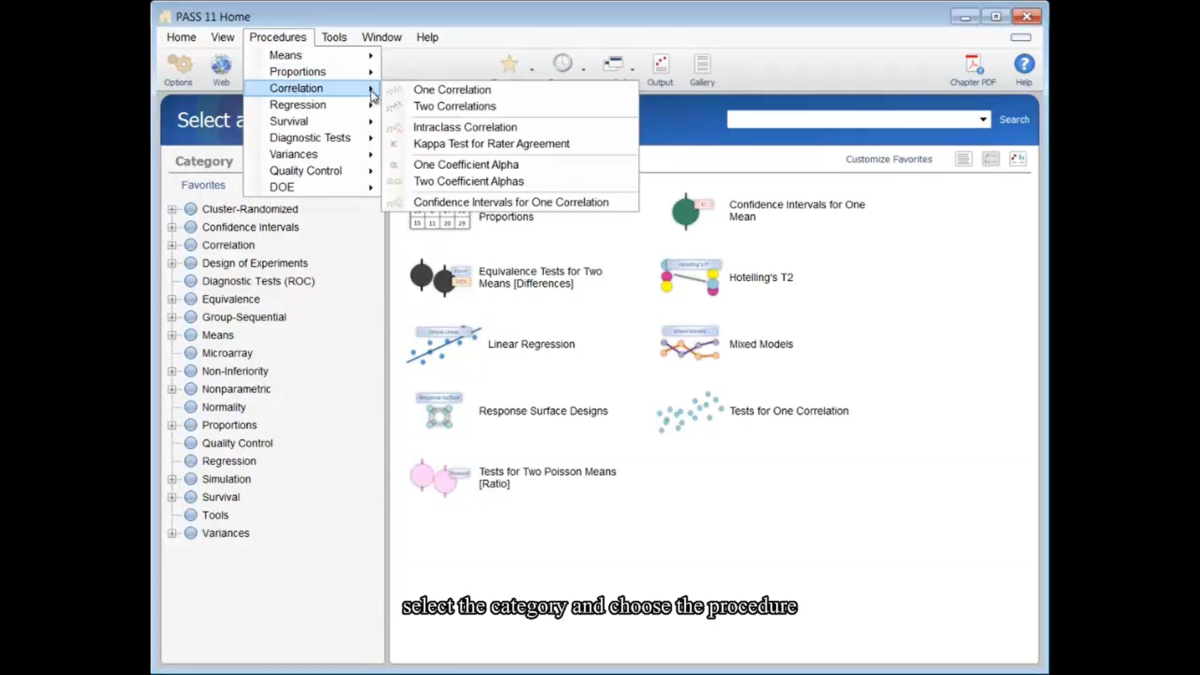Expand the Equivalence tree node
The height and width of the screenshot is (675, 1200).
[172, 300]
